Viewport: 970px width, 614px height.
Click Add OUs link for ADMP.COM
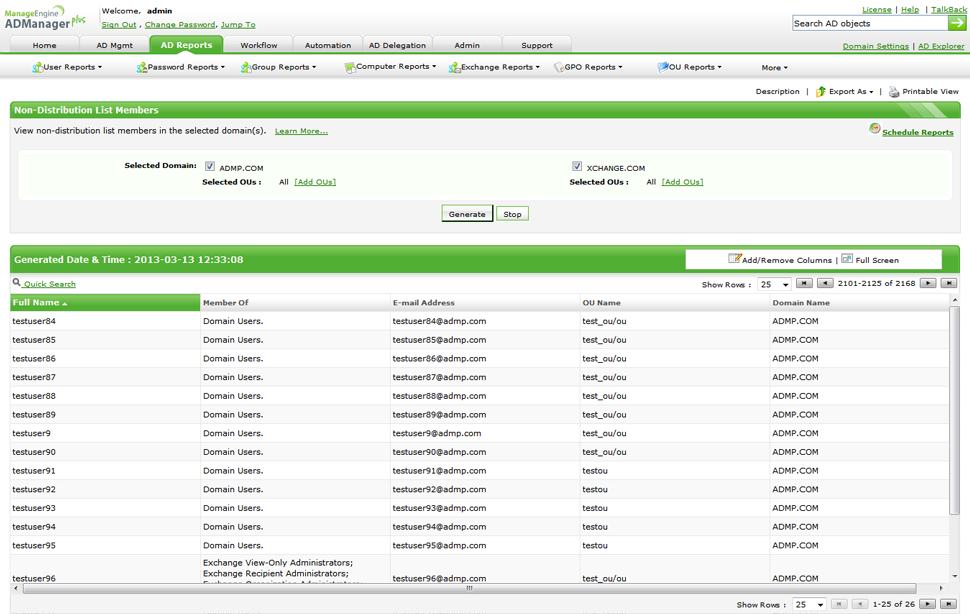pos(315,182)
